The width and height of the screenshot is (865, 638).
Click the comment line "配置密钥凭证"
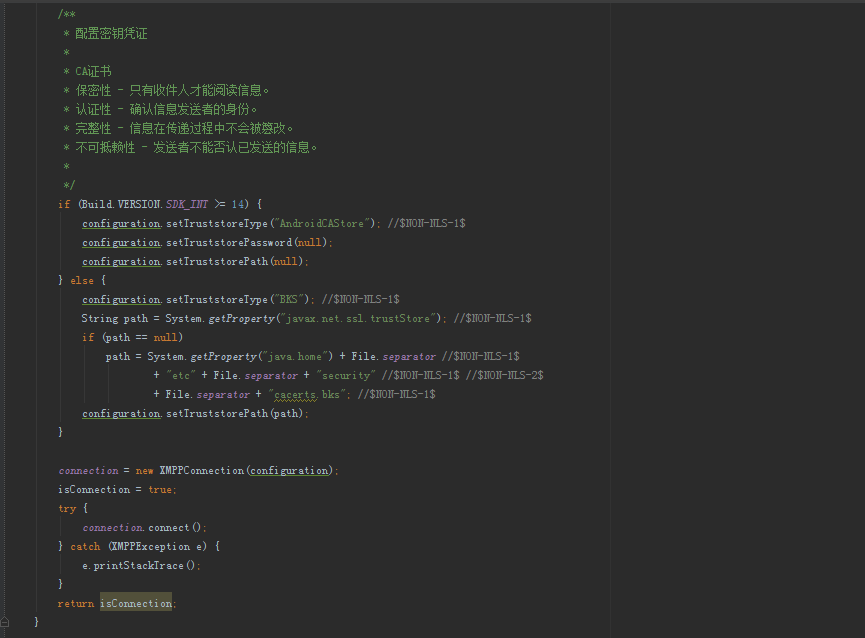(111, 34)
